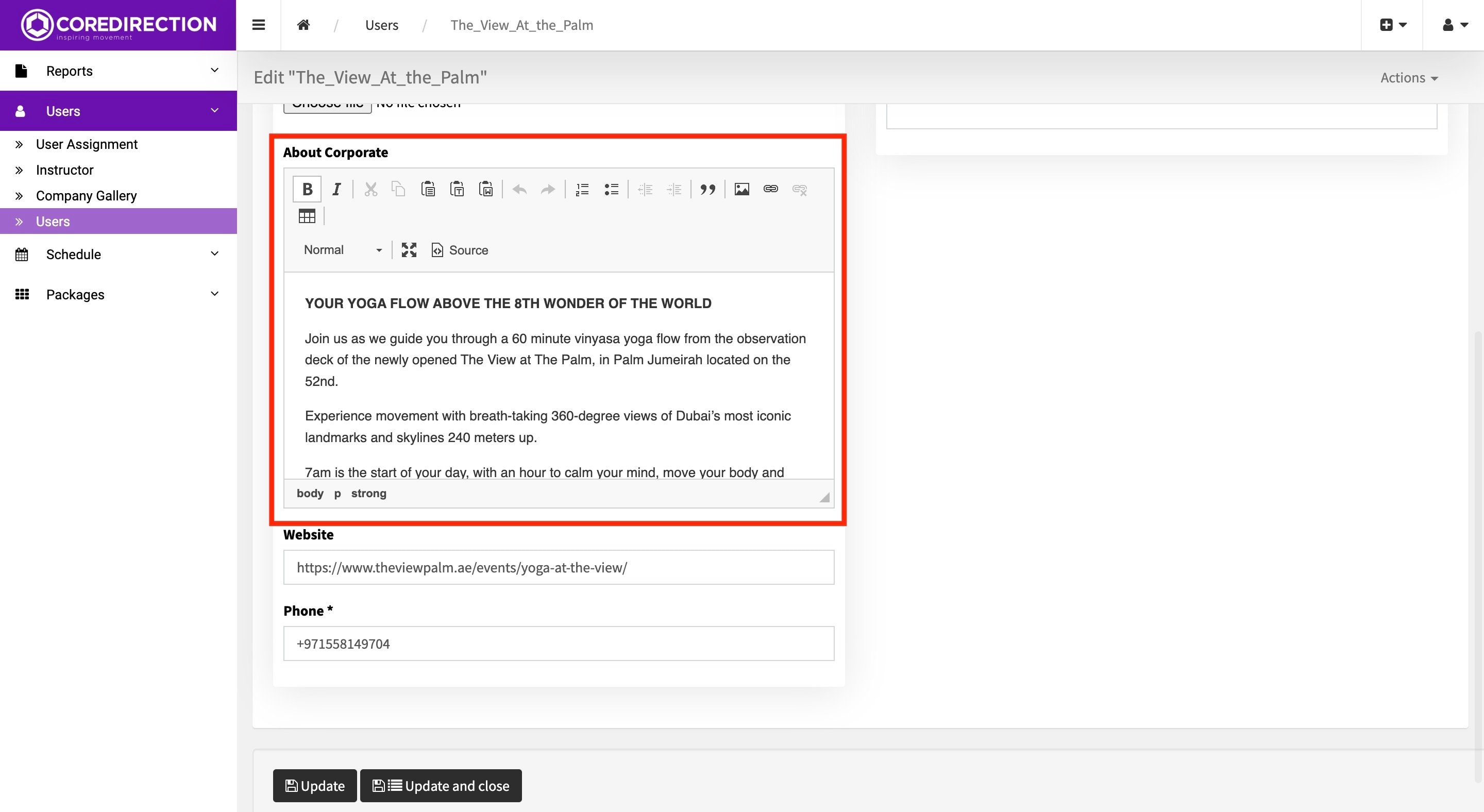Open User Assignment submenu item
This screenshot has width=1484, height=812.
click(87, 144)
